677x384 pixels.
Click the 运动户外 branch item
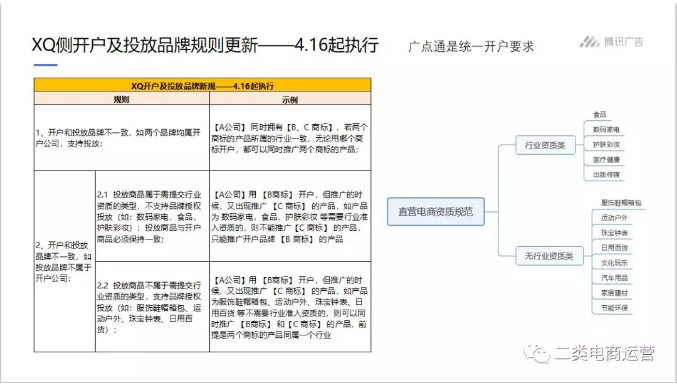point(614,218)
